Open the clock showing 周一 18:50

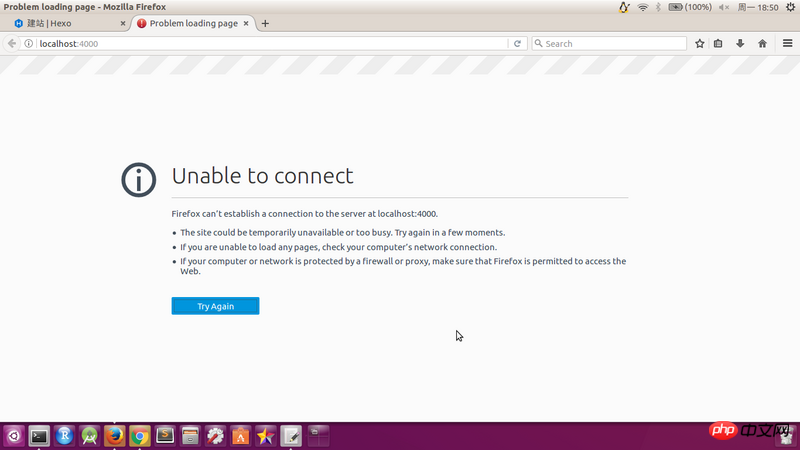(x=758, y=7)
